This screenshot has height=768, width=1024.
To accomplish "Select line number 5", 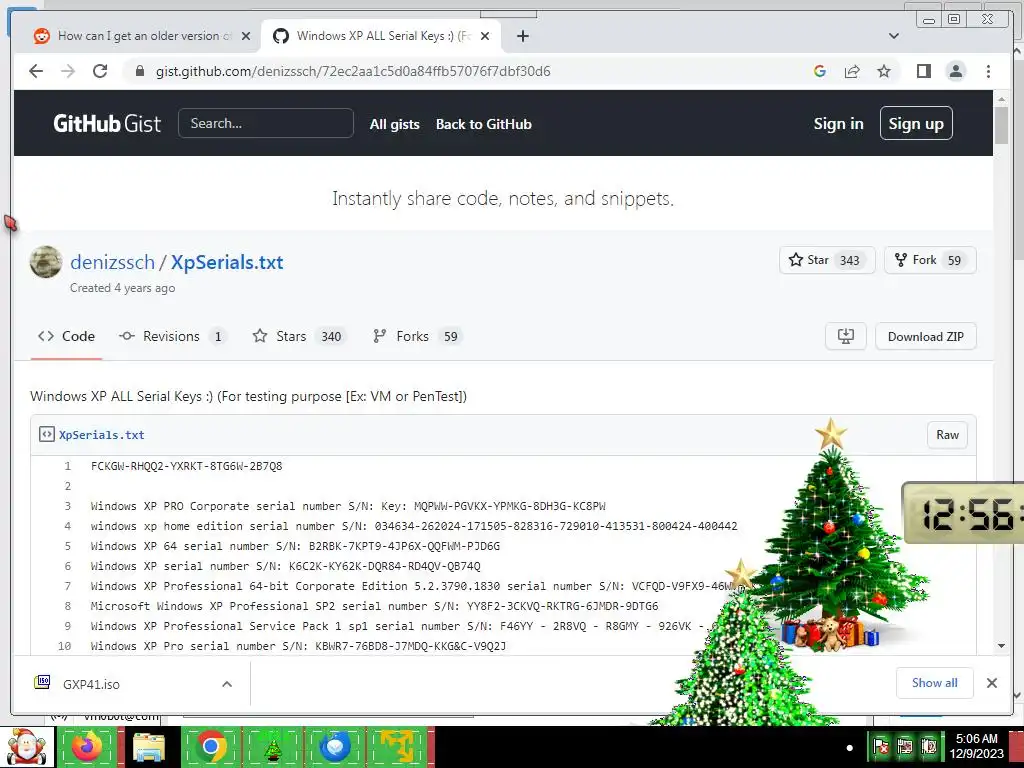I will (68, 546).
